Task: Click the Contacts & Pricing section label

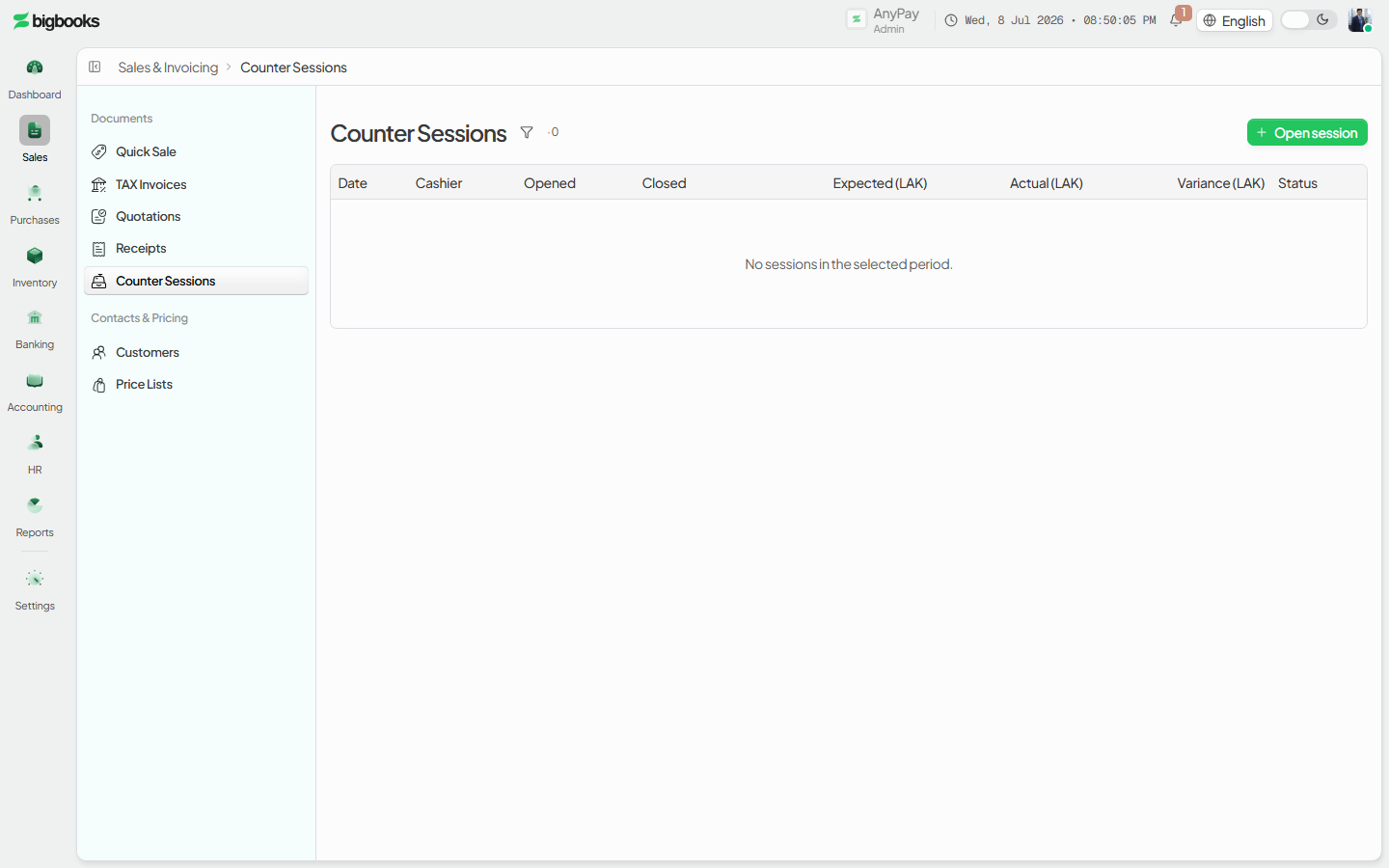Action: [x=139, y=318]
